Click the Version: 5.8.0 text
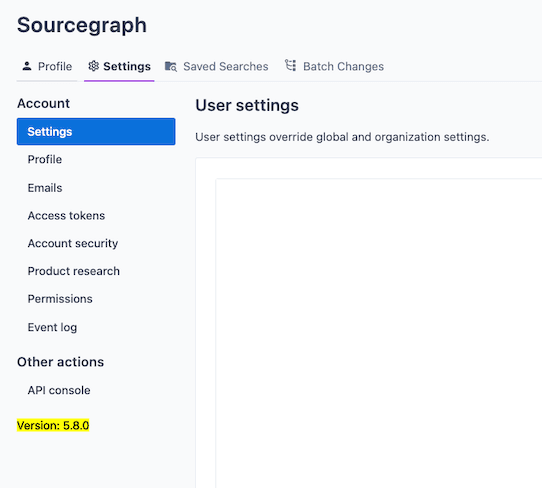 pyautogui.click(x=53, y=425)
